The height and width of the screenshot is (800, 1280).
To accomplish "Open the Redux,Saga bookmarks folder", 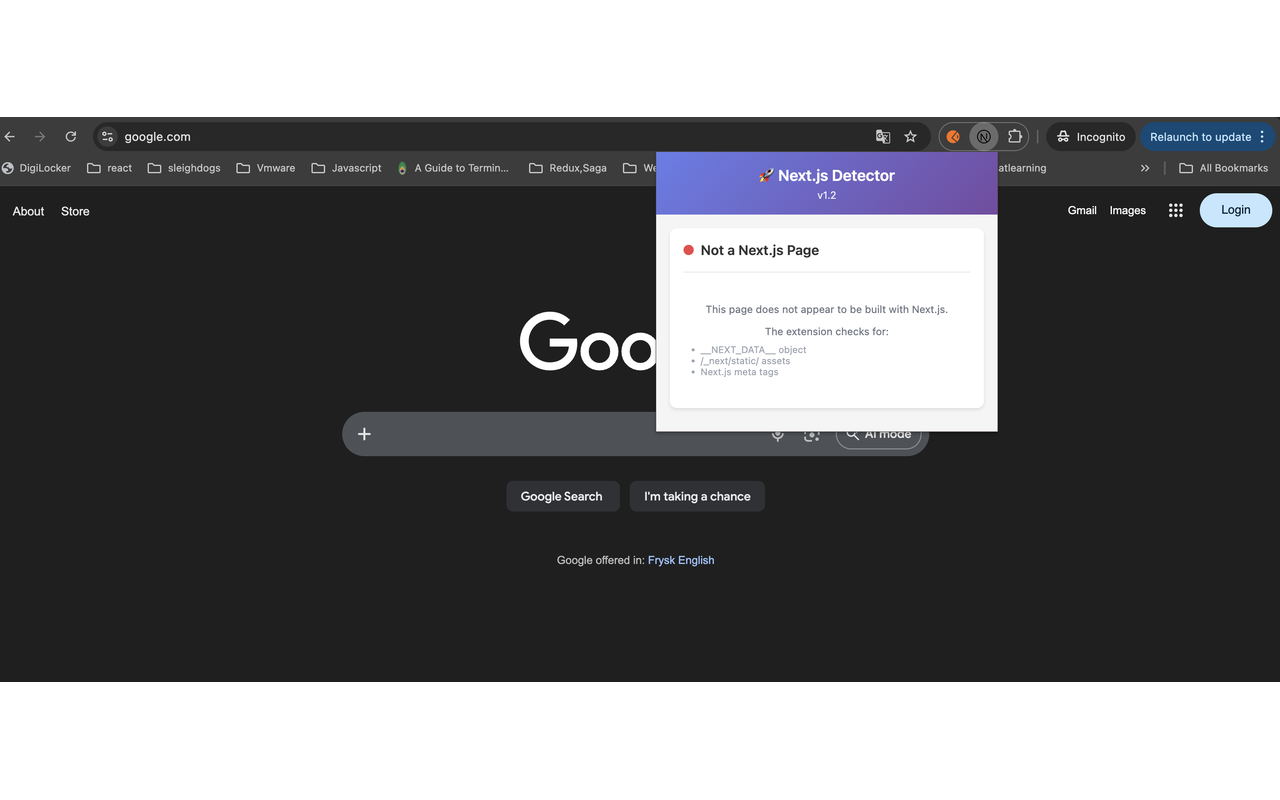I will (x=568, y=168).
